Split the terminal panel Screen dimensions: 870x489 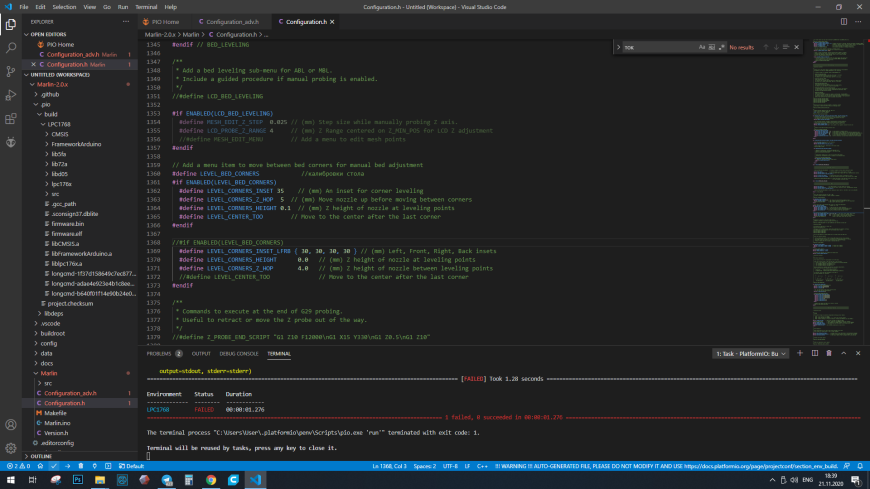(x=815, y=354)
